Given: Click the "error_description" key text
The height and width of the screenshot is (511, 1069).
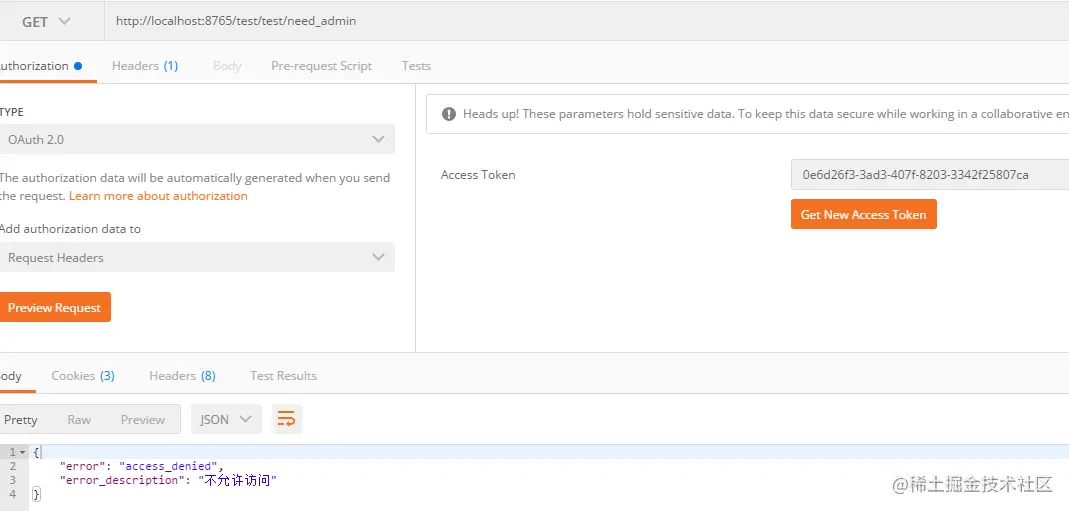Looking at the screenshot, I should point(123,481).
